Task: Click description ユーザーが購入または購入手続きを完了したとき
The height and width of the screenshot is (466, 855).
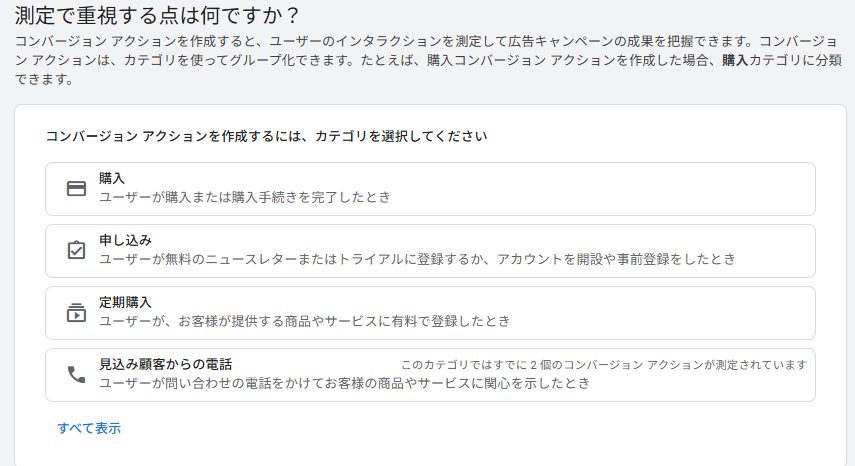Action: (x=244, y=198)
